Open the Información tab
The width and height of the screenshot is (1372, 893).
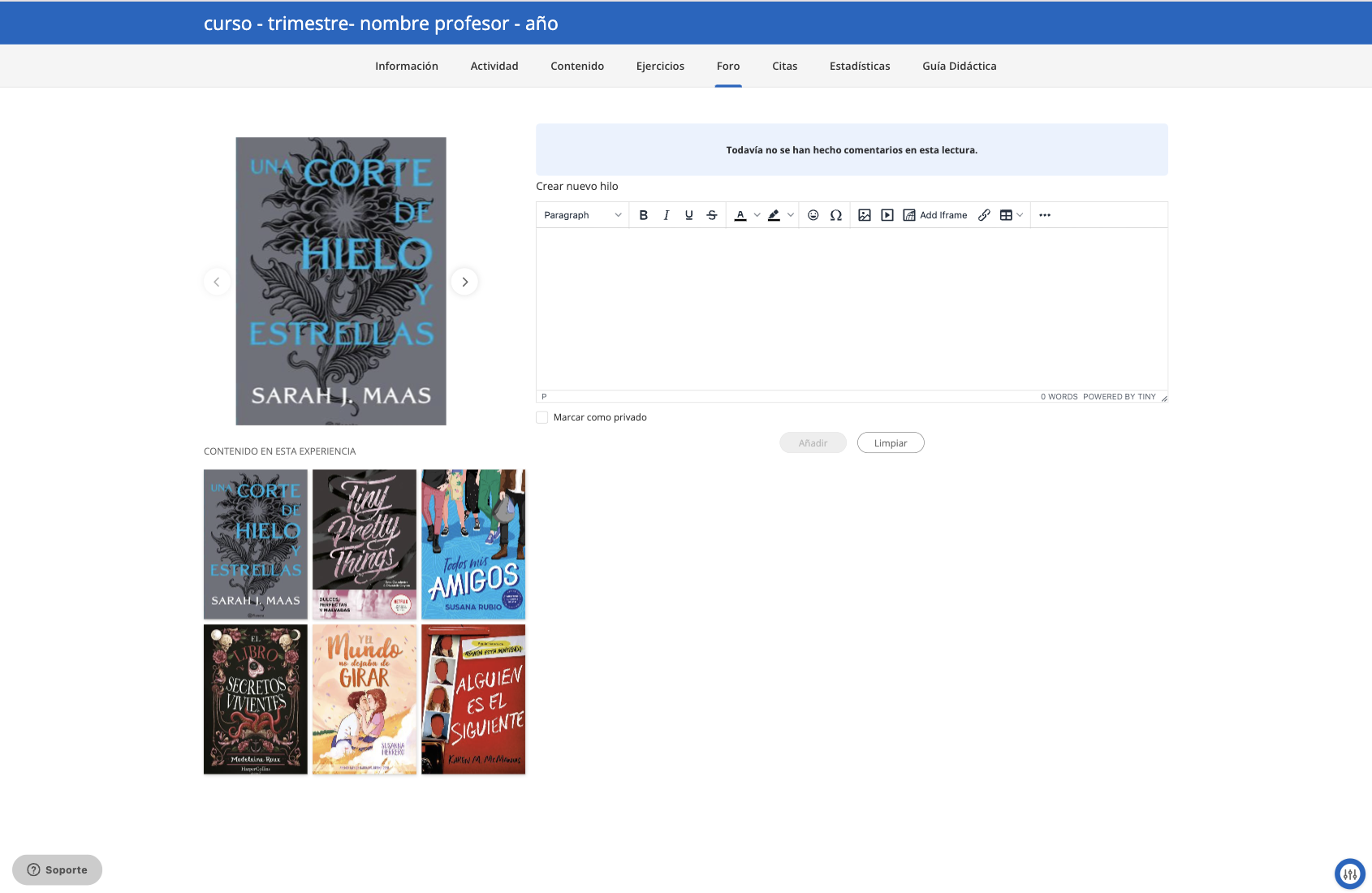(407, 66)
